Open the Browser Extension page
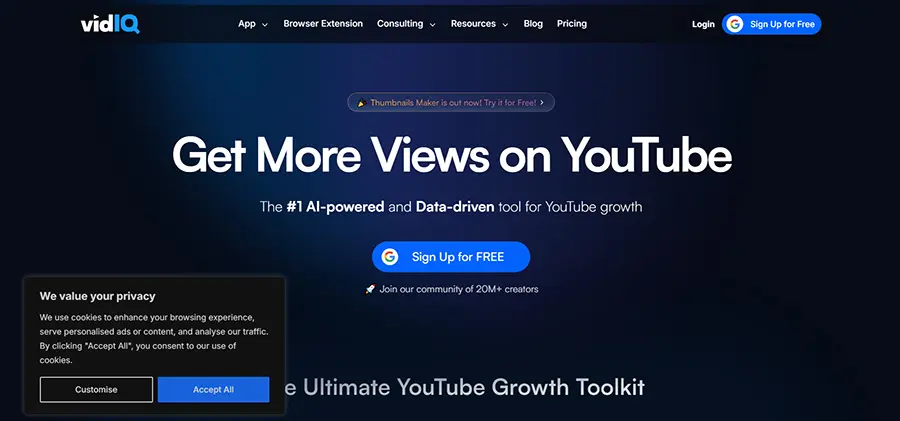 click(x=323, y=24)
